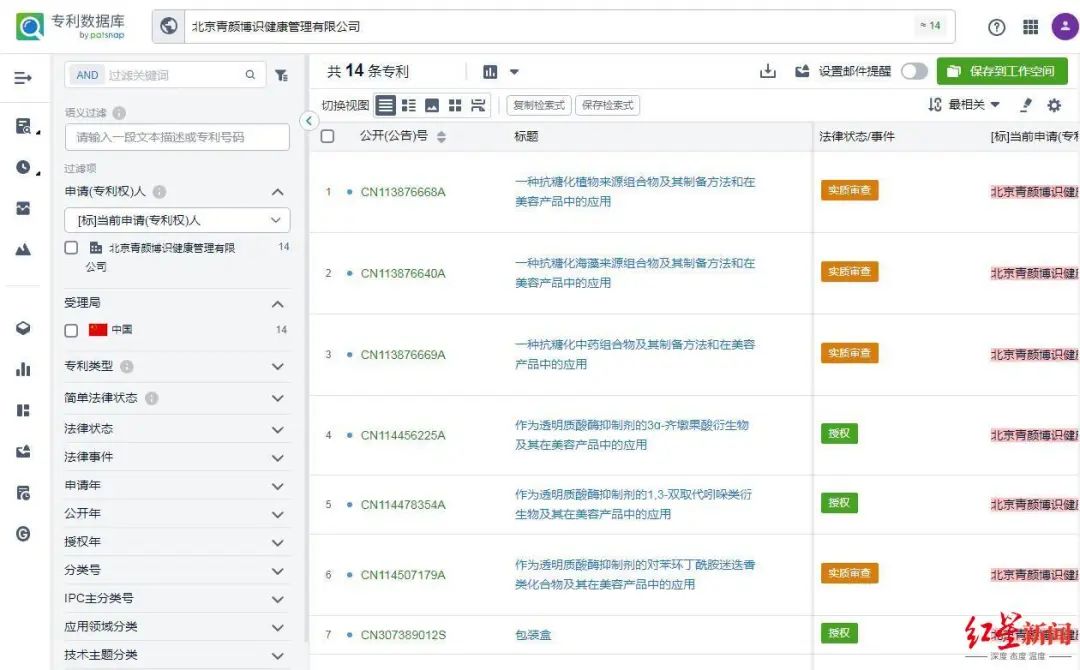Click the help question mark icon in top bar
Screen dimensions: 1080x670
coord(996,27)
